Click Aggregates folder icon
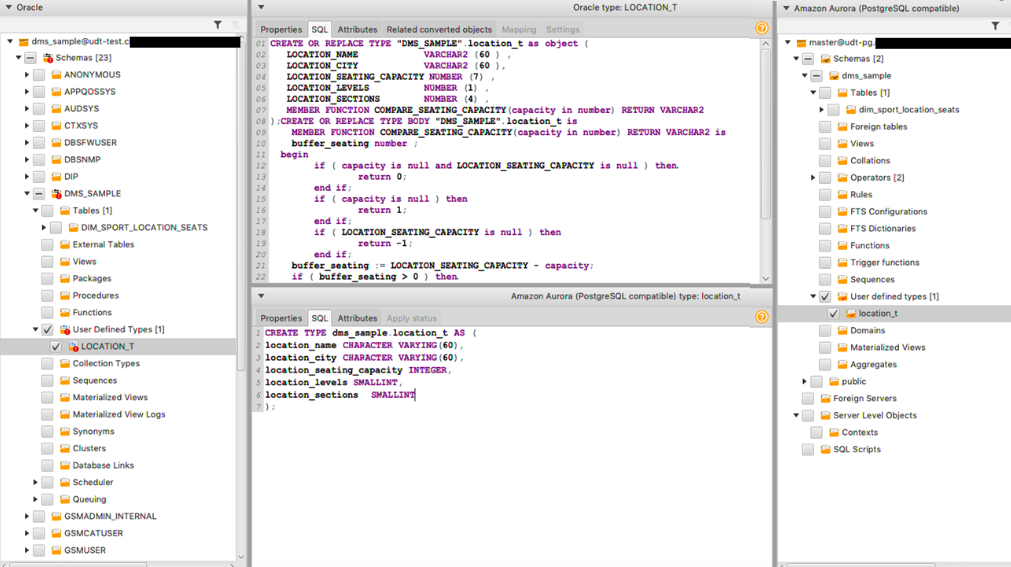This screenshot has height=567, width=1011. point(843,364)
